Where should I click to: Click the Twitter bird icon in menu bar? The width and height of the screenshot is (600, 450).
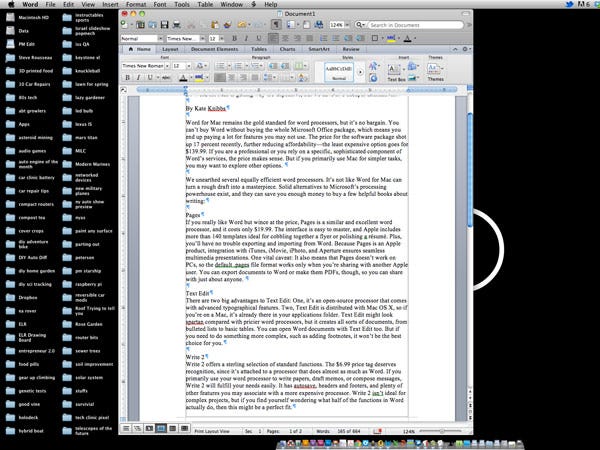tap(569, 4)
